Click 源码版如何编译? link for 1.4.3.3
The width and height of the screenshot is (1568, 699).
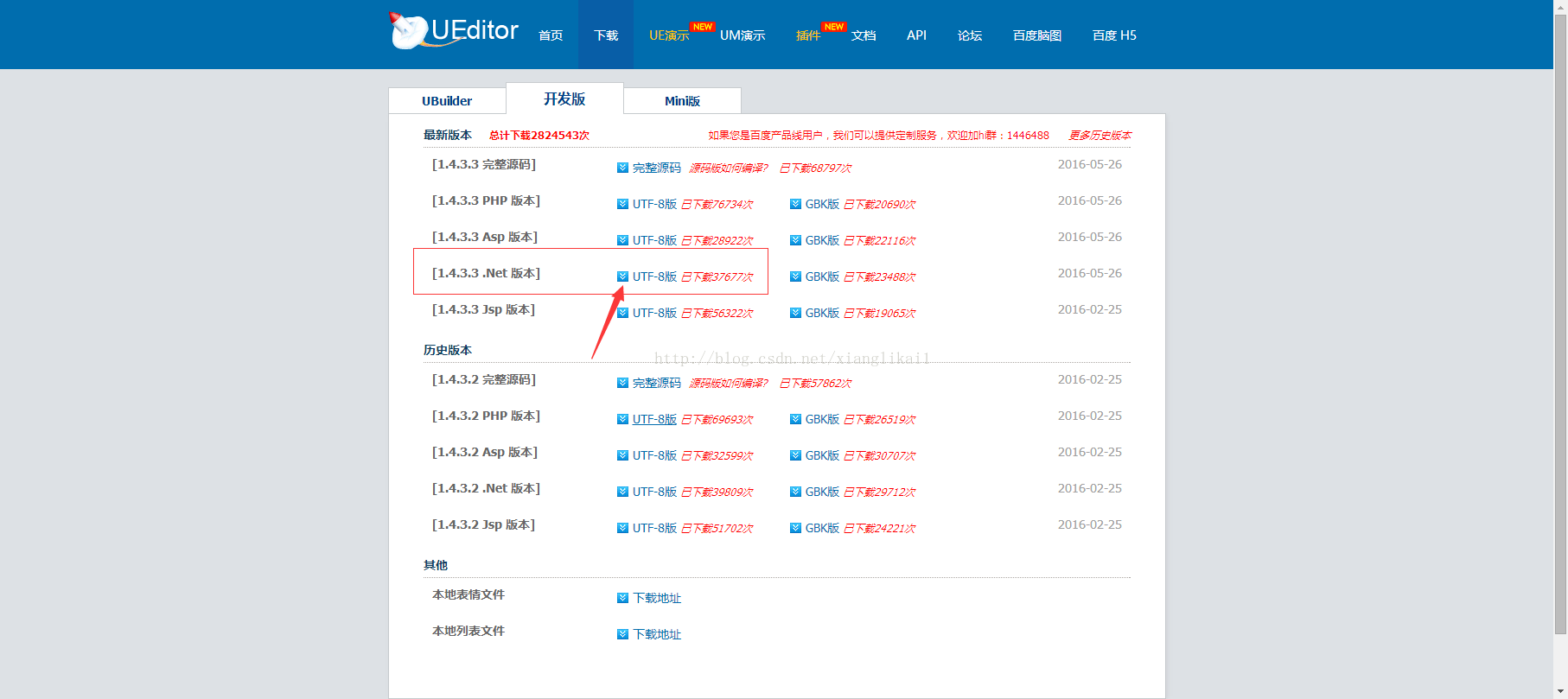[729, 168]
